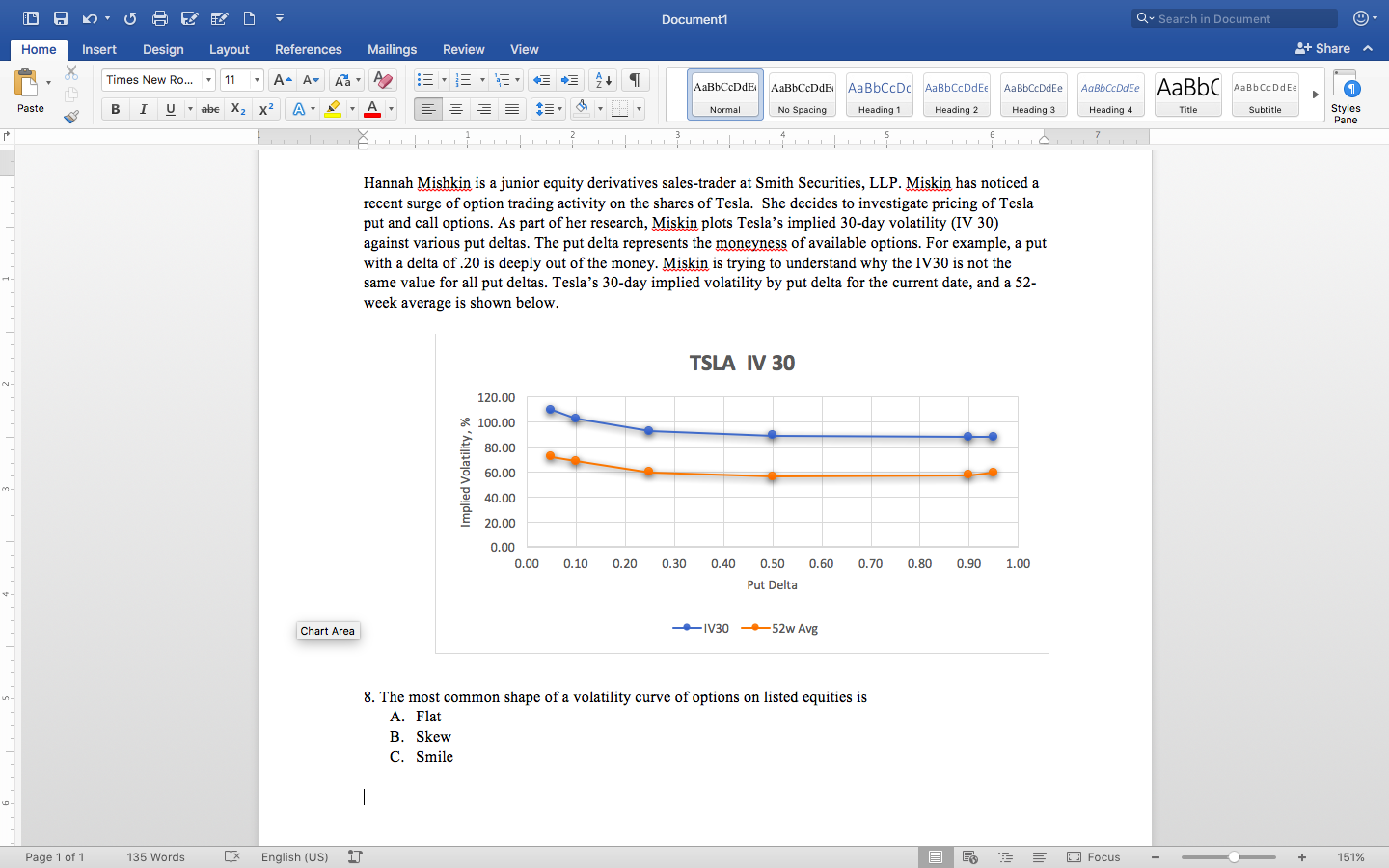Justify text alignment
1389x868 pixels.
click(512, 109)
